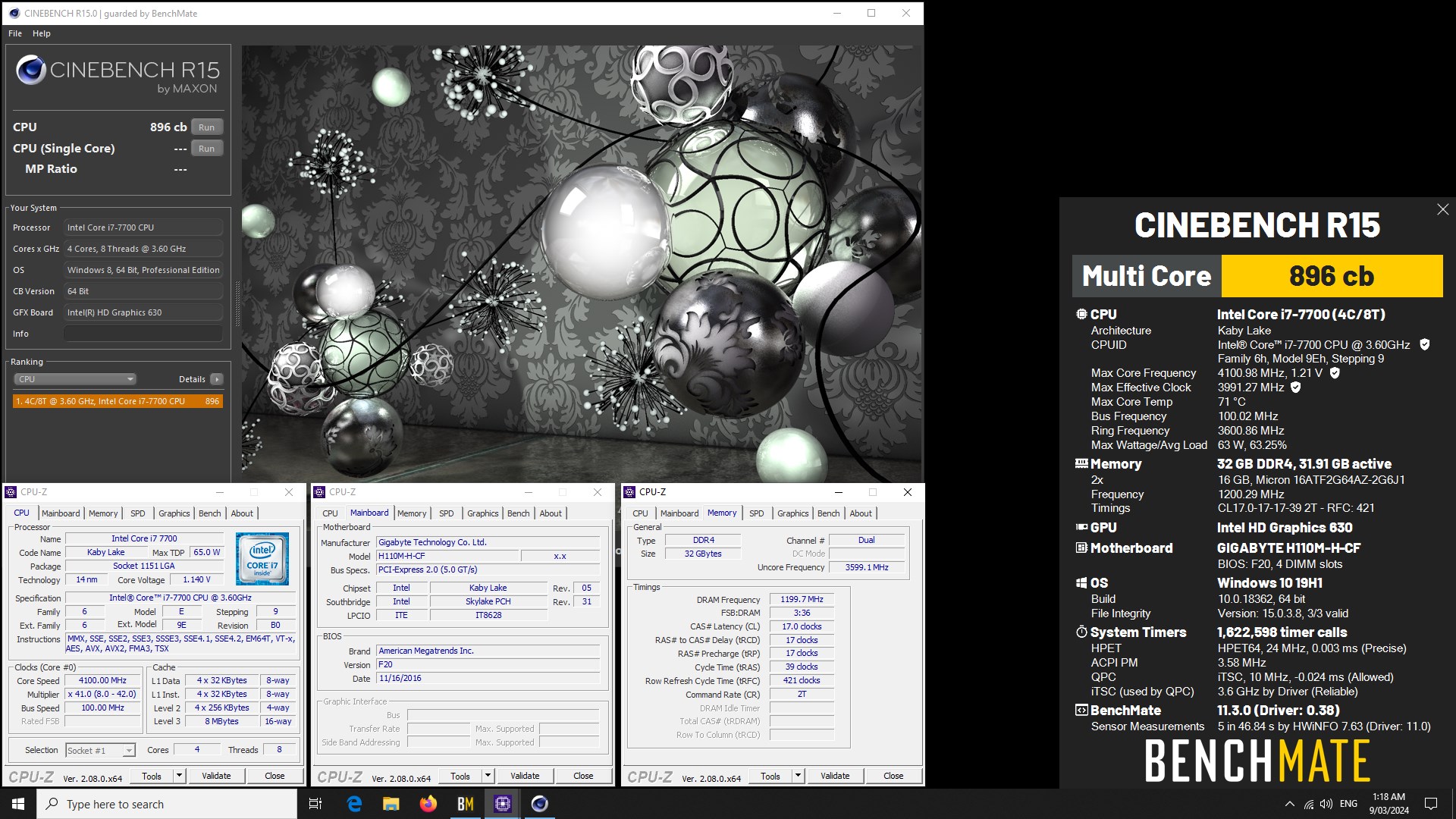Viewport: 1456px width, 819px height.
Task: Switch to Cinebench taskbar icon
Action: 540,804
